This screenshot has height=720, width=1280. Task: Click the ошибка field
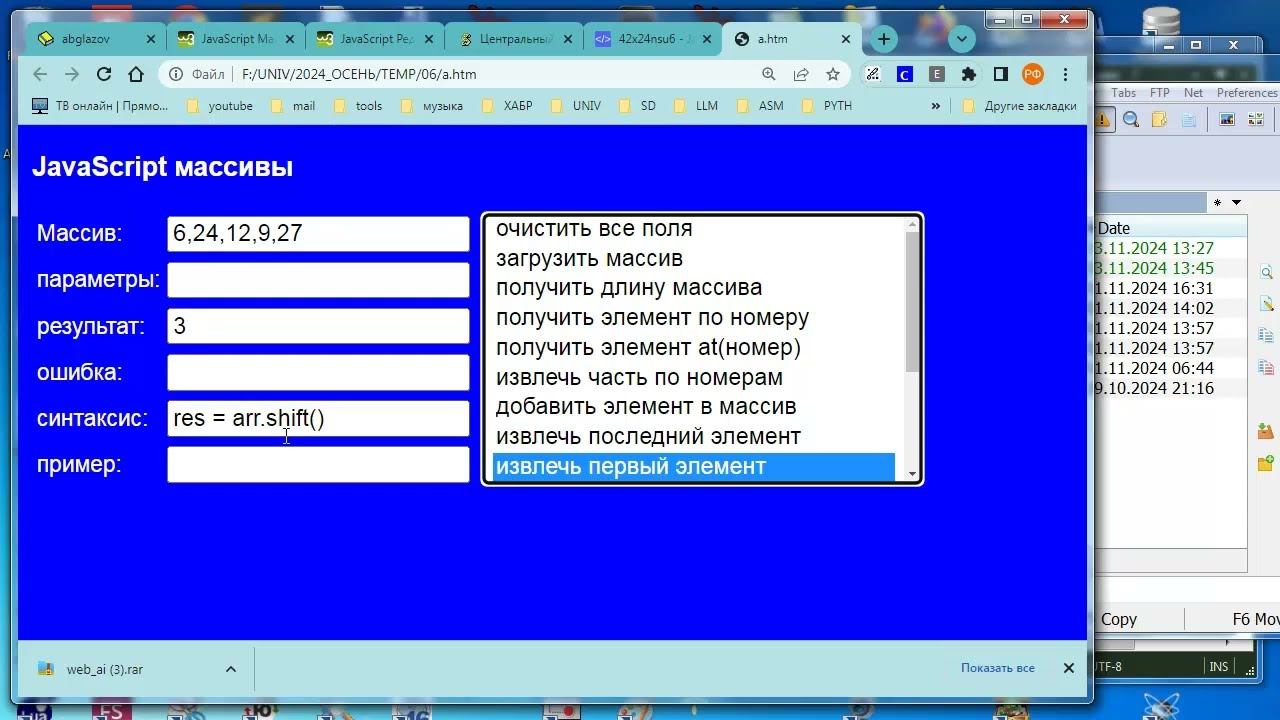click(318, 372)
